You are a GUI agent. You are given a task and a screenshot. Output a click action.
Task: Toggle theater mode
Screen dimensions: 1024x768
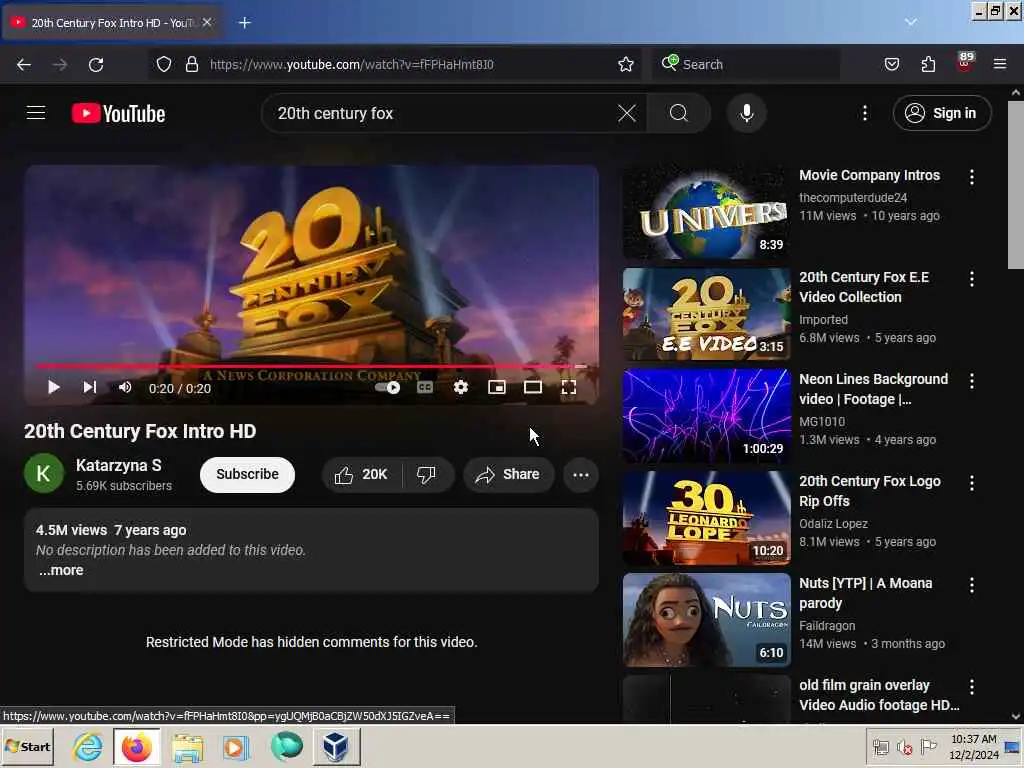tap(533, 388)
